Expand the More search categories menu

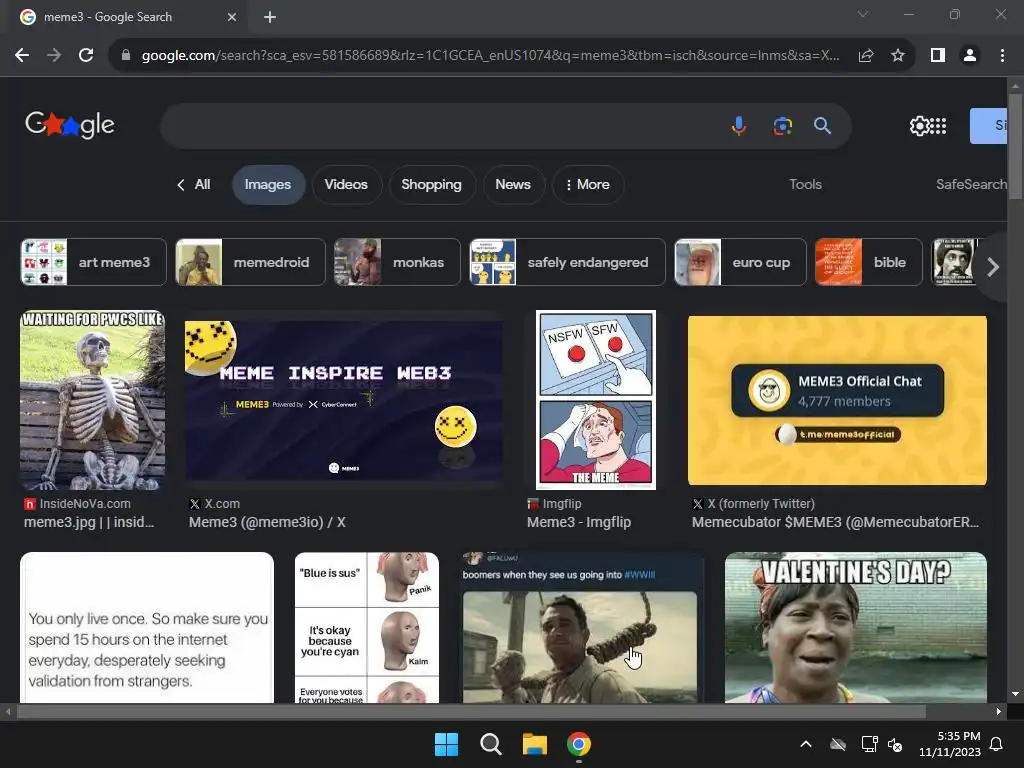click(588, 185)
